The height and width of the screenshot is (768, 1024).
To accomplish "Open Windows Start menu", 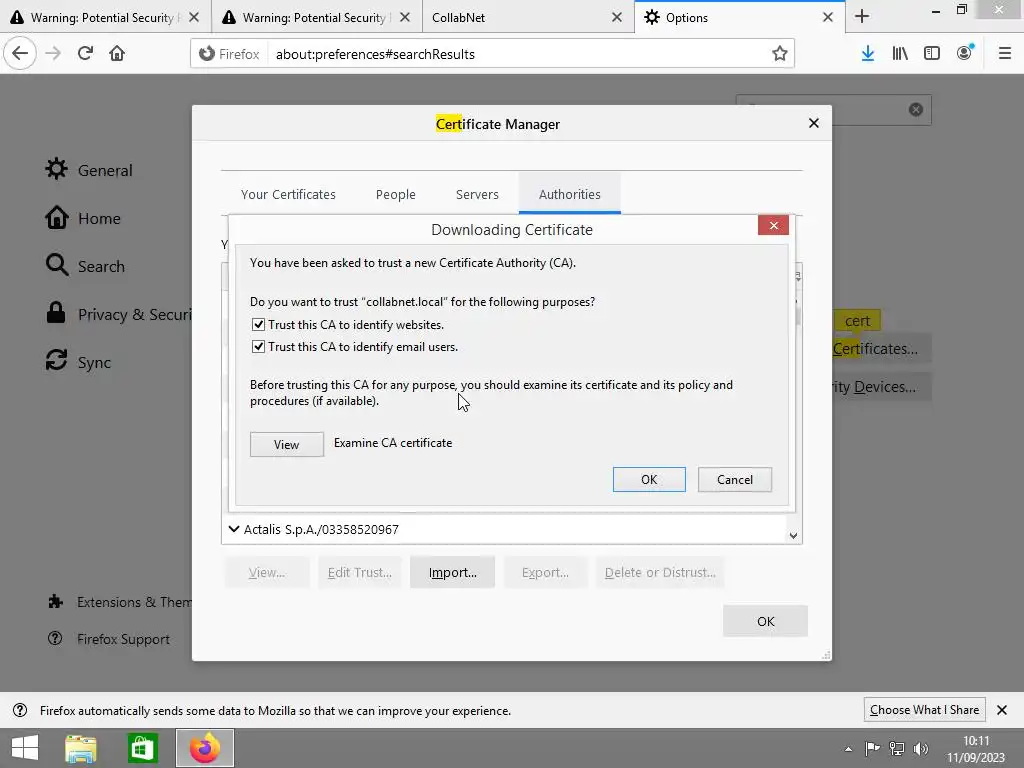I will point(25,748).
